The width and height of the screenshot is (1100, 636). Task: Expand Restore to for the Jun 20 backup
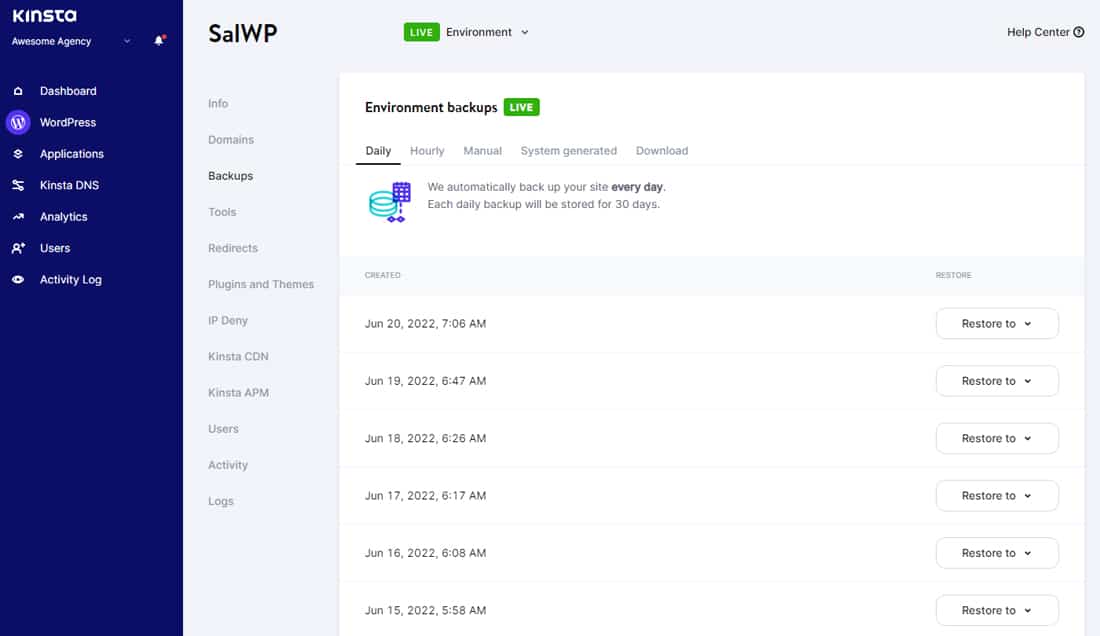click(997, 323)
